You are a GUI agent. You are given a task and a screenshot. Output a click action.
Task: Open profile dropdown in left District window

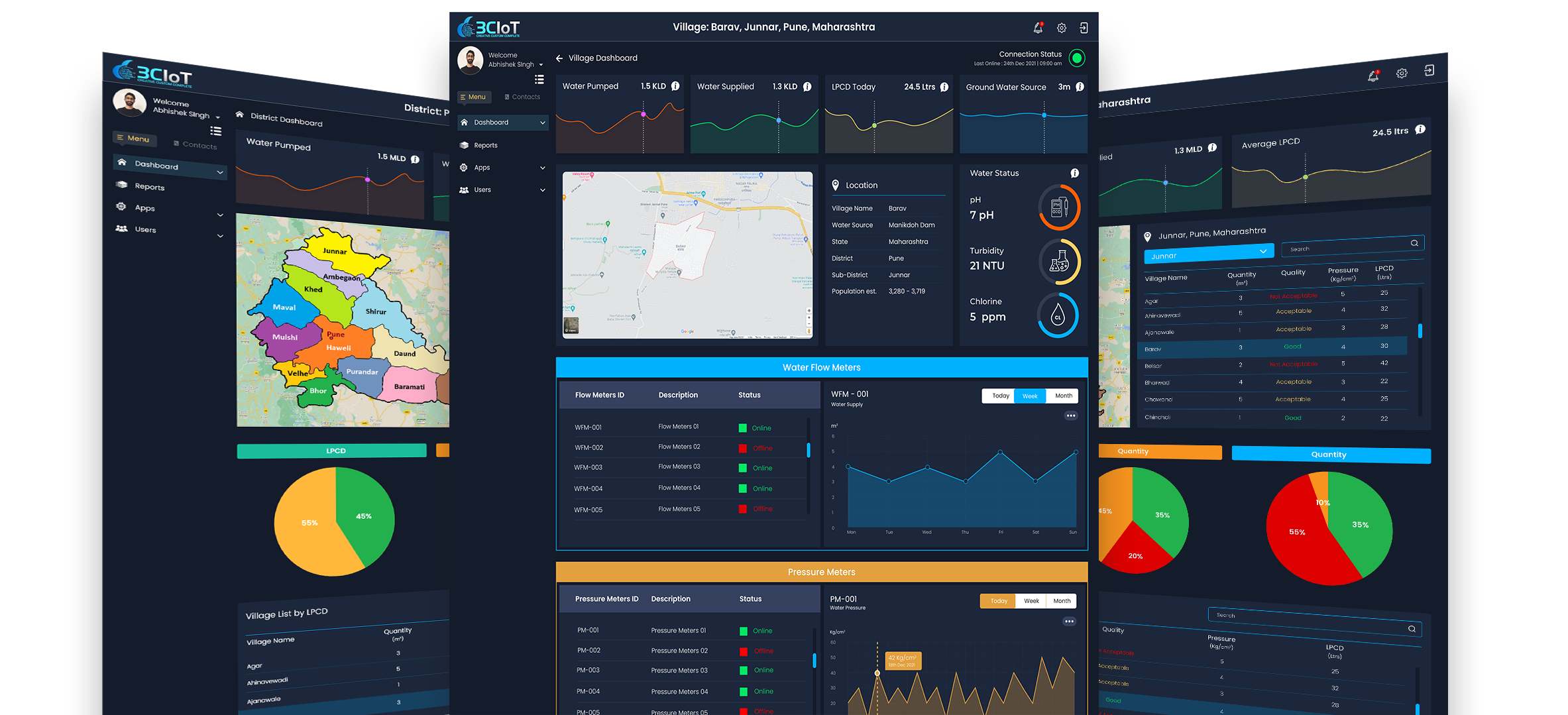pos(217,117)
